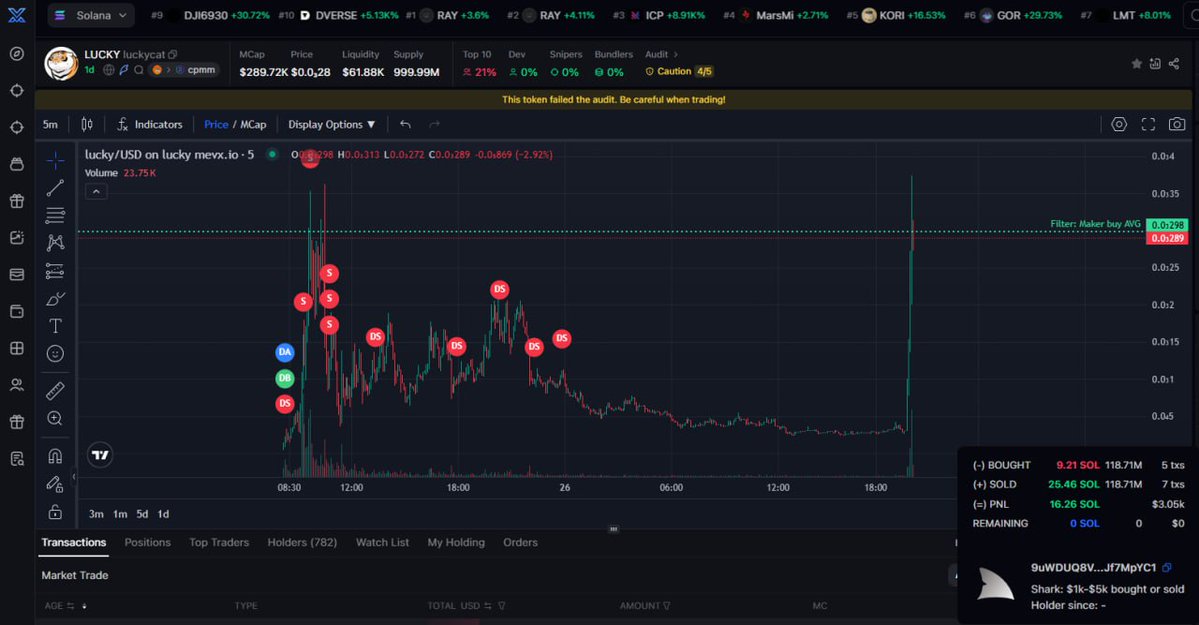1199x625 pixels.
Task: Open the Display Options dropdown
Action: [x=332, y=125]
